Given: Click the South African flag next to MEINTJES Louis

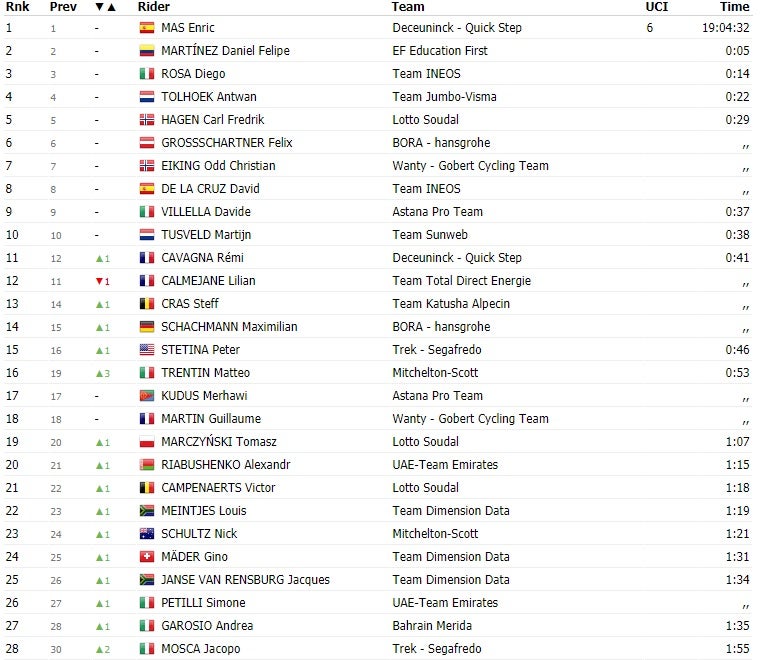Looking at the screenshot, I should (146, 511).
